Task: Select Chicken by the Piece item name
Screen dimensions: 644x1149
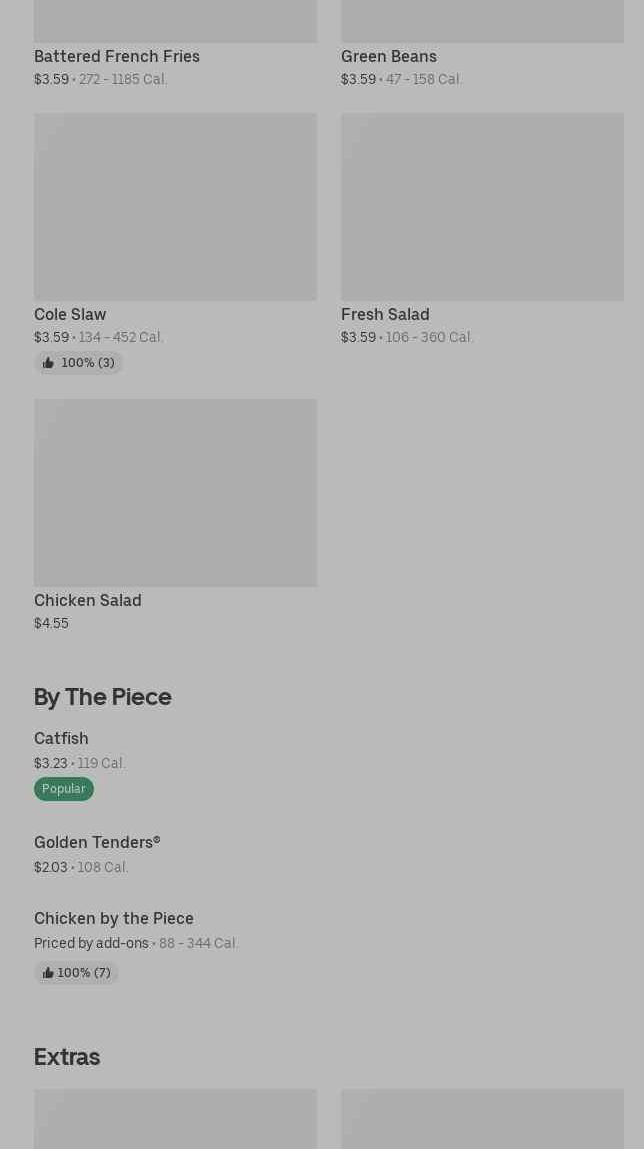Action: (x=114, y=918)
